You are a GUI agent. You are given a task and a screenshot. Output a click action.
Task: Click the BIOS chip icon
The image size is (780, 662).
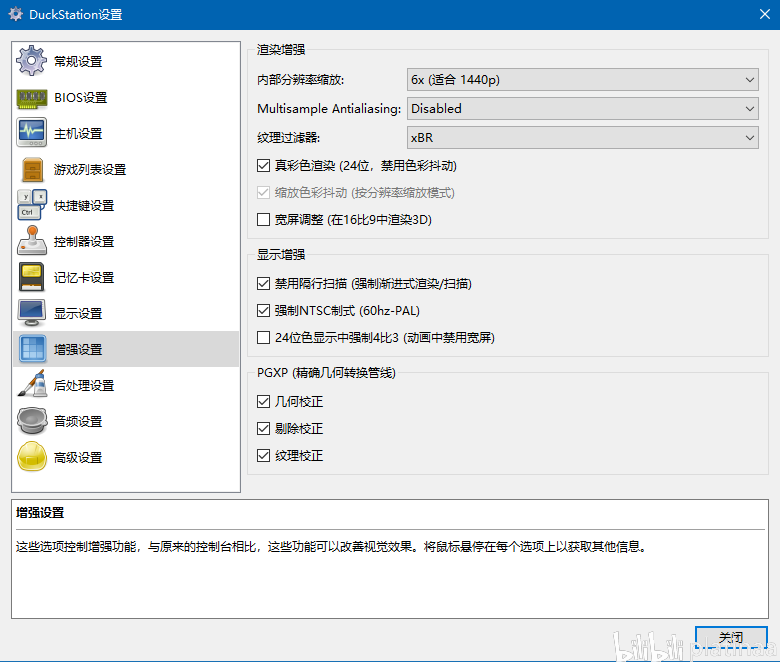click(x=31, y=98)
